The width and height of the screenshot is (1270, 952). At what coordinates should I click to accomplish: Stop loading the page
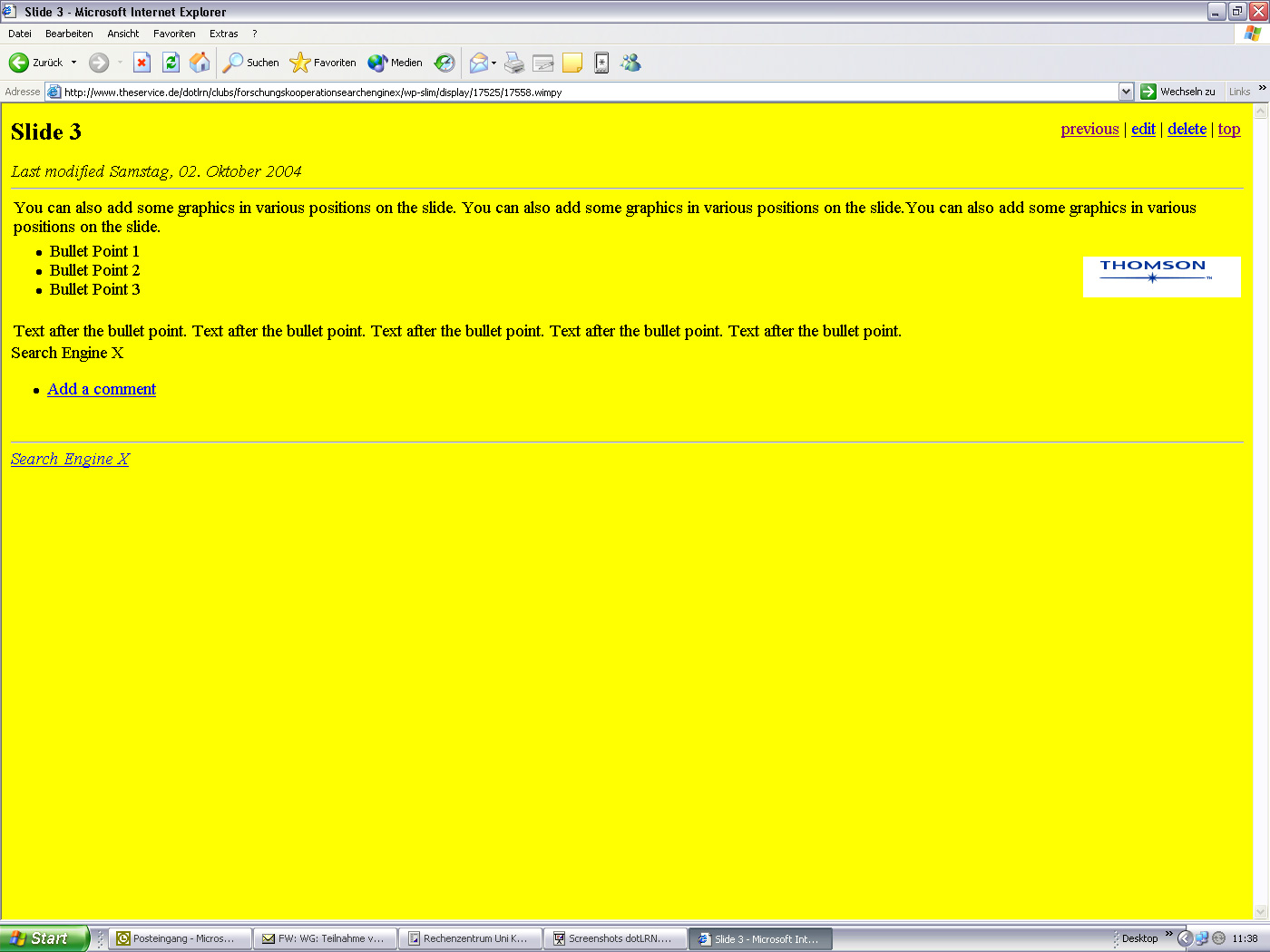142,63
